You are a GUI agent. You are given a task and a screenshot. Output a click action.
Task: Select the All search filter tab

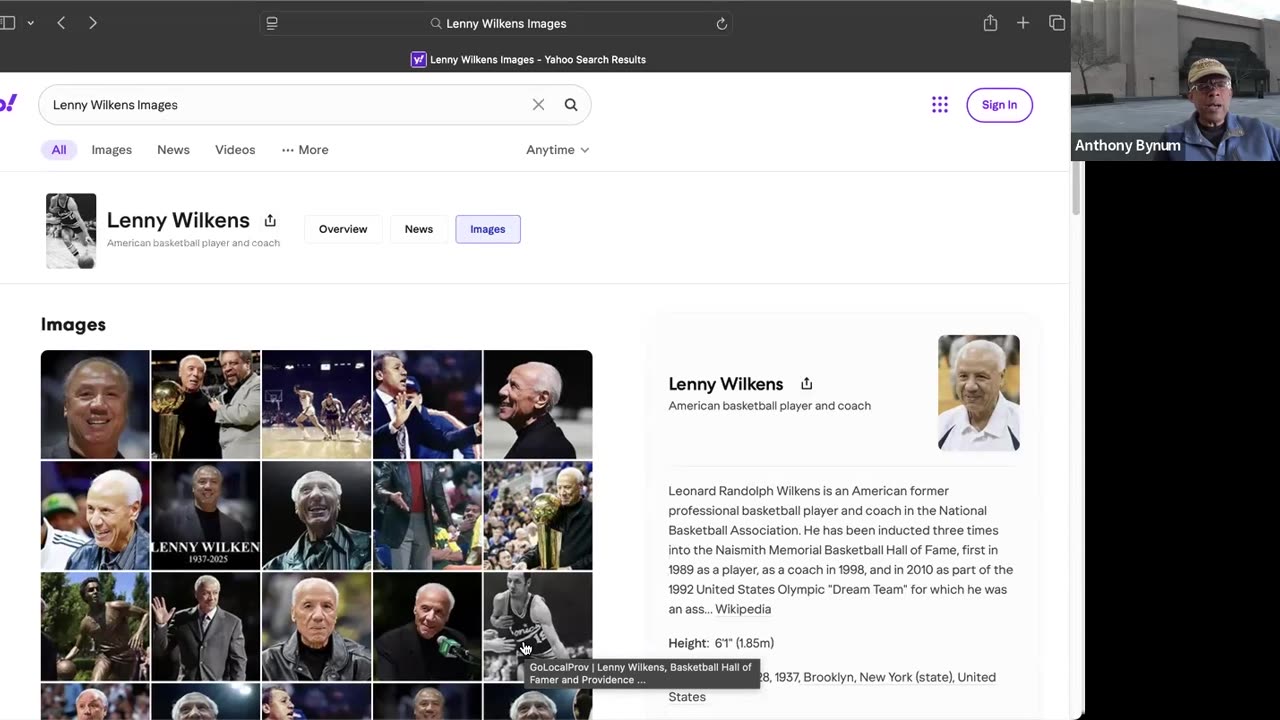59,150
